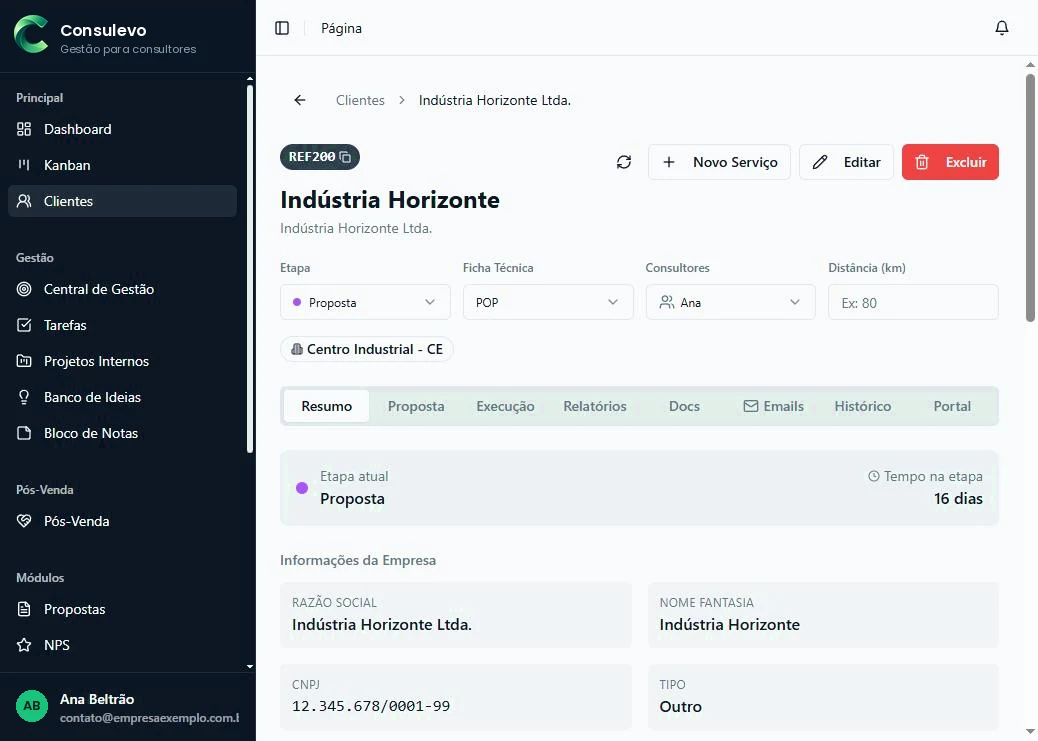Click the back arrow icon
Viewport: 1038px width, 741px height.
click(x=300, y=100)
